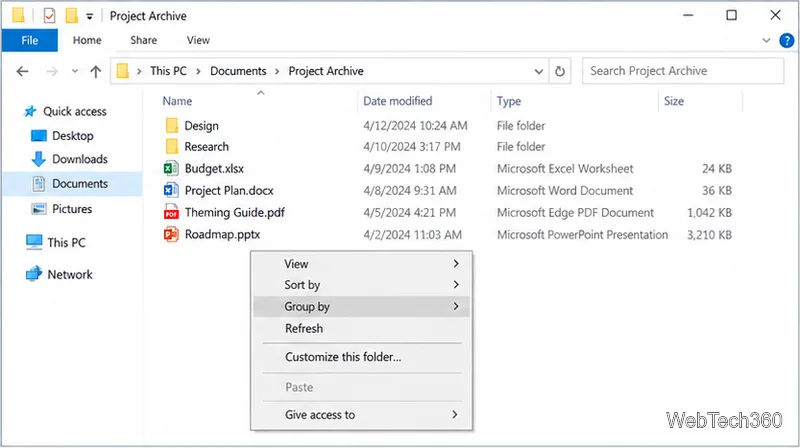Click the Pictures icon in sidebar
The width and height of the screenshot is (800, 448).
click(x=39, y=209)
